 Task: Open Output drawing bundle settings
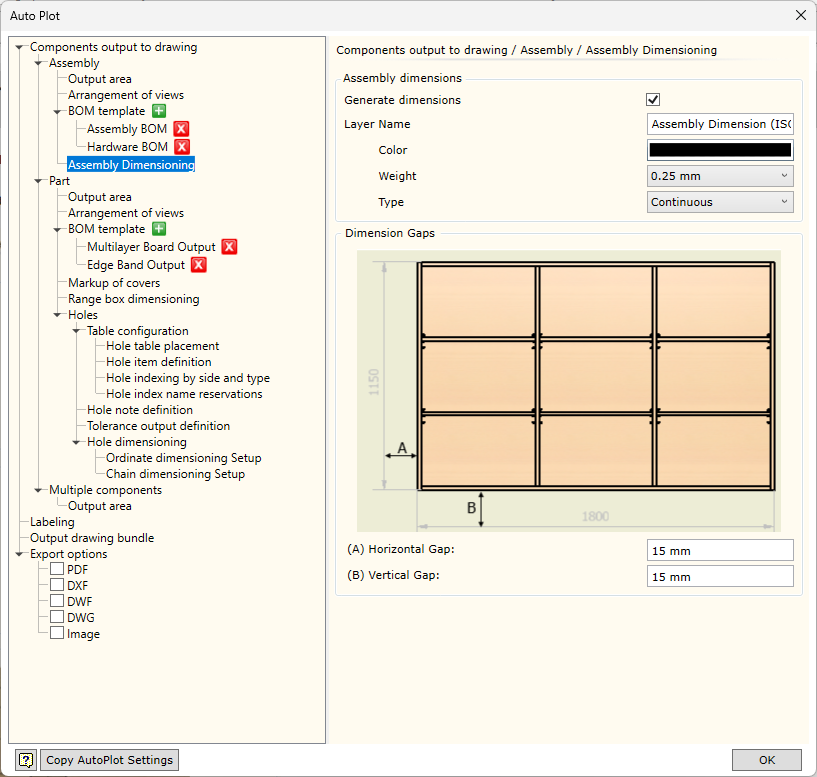[x=92, y=538]
